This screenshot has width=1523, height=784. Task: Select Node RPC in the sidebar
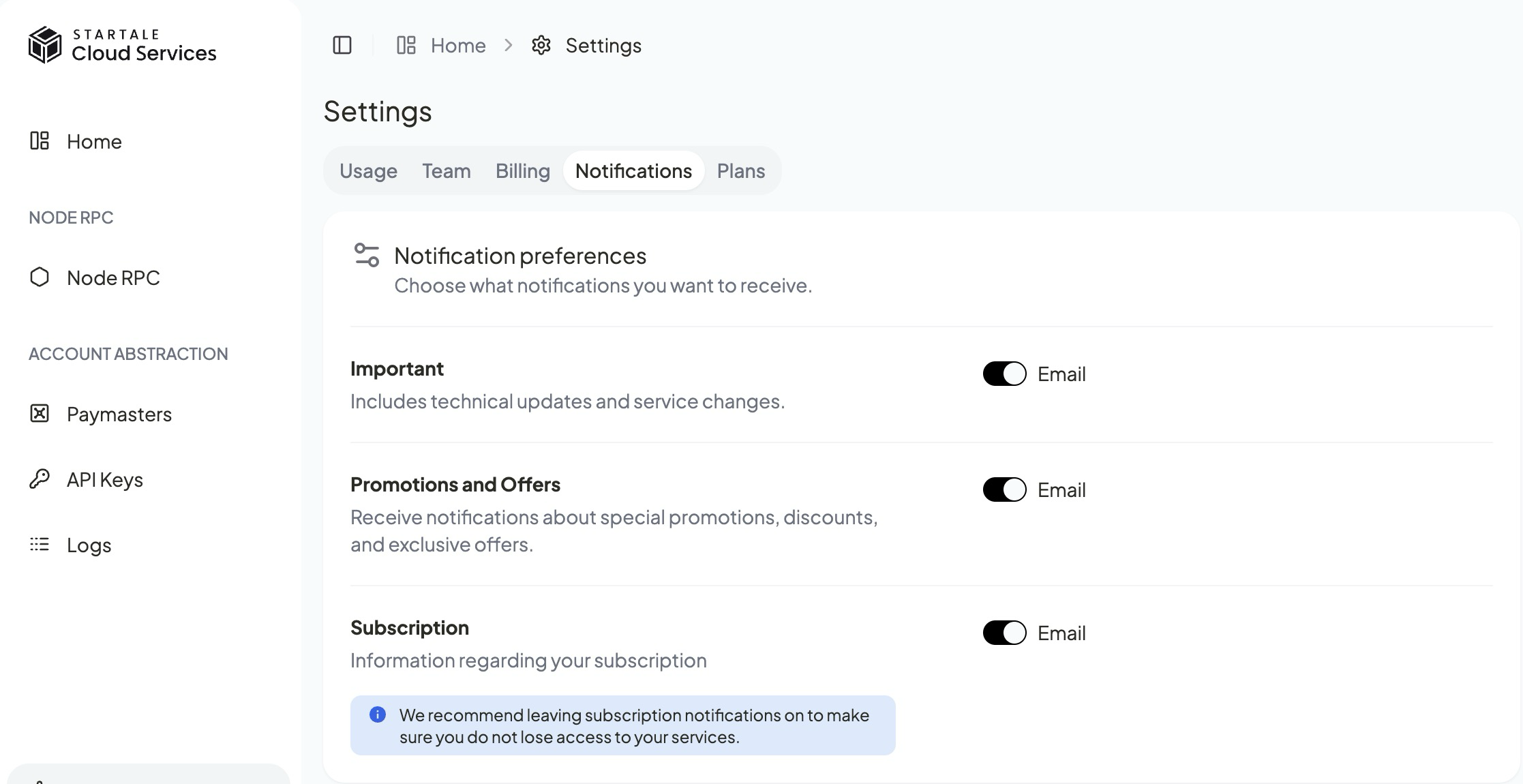point(112,277)
